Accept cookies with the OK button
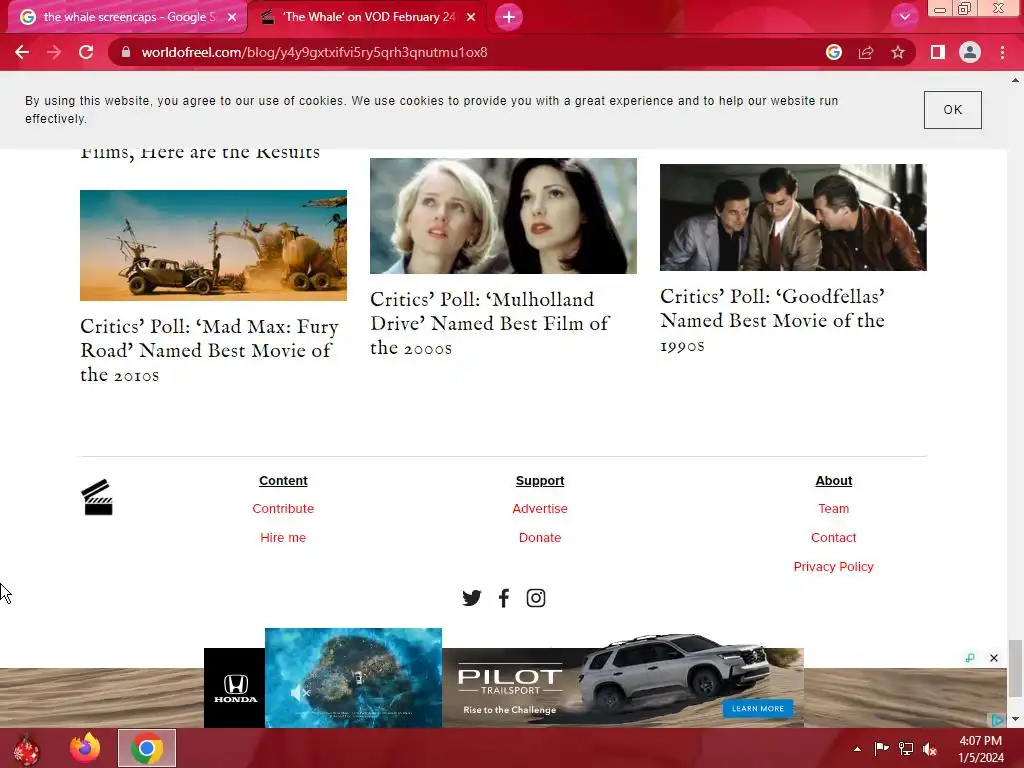This screenshot has width=1024, height=768. 952,110
